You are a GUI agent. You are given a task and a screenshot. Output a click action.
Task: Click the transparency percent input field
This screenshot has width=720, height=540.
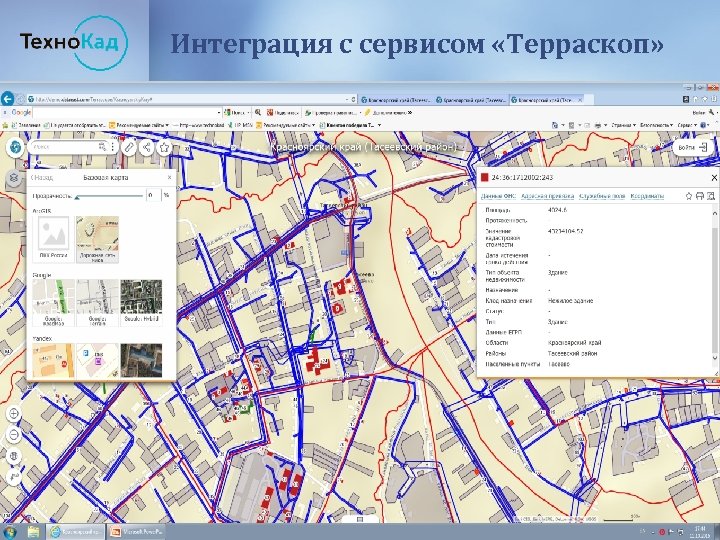[x=154, y=195]
